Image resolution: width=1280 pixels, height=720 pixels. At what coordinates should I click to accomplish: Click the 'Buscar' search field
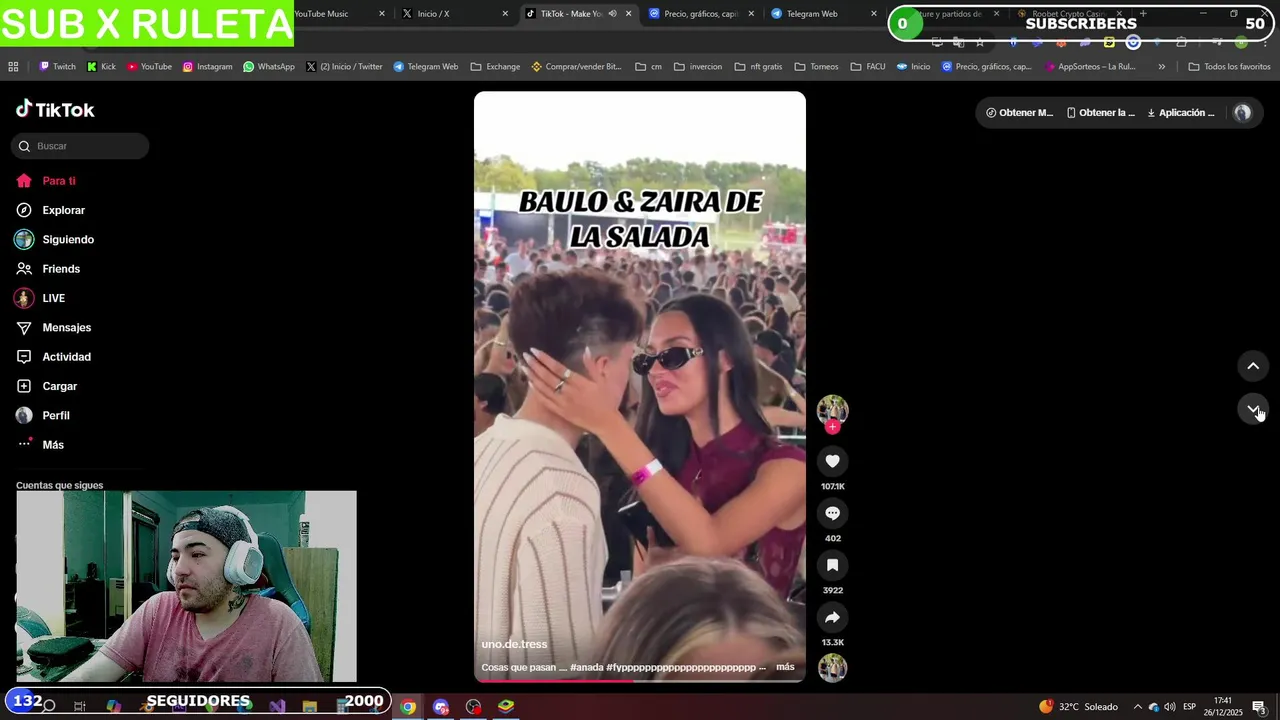point(80,146)
